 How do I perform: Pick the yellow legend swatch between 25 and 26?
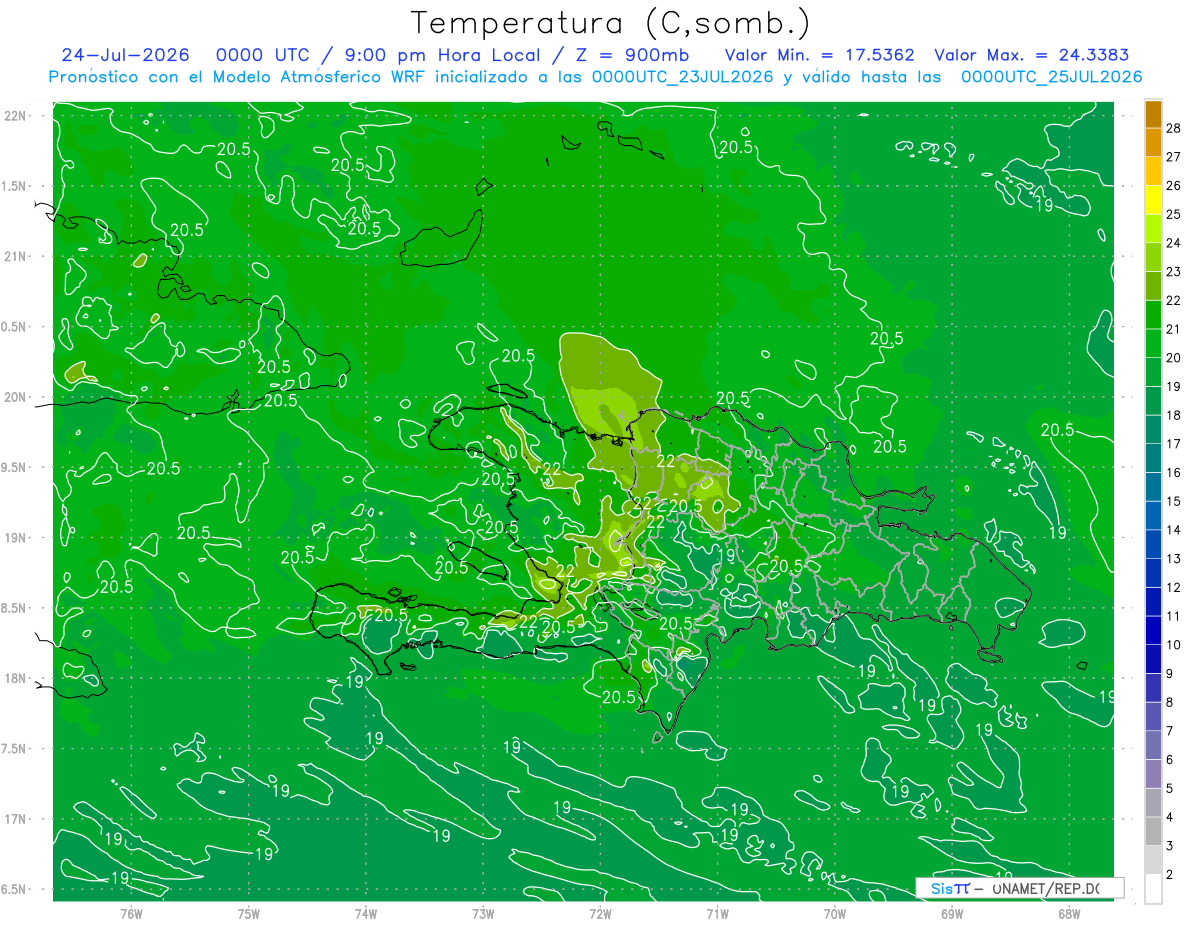point(1153,200)
